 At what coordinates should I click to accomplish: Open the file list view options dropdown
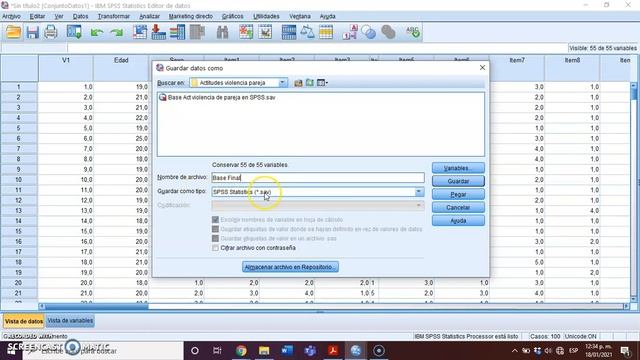(x=322, y=83)
